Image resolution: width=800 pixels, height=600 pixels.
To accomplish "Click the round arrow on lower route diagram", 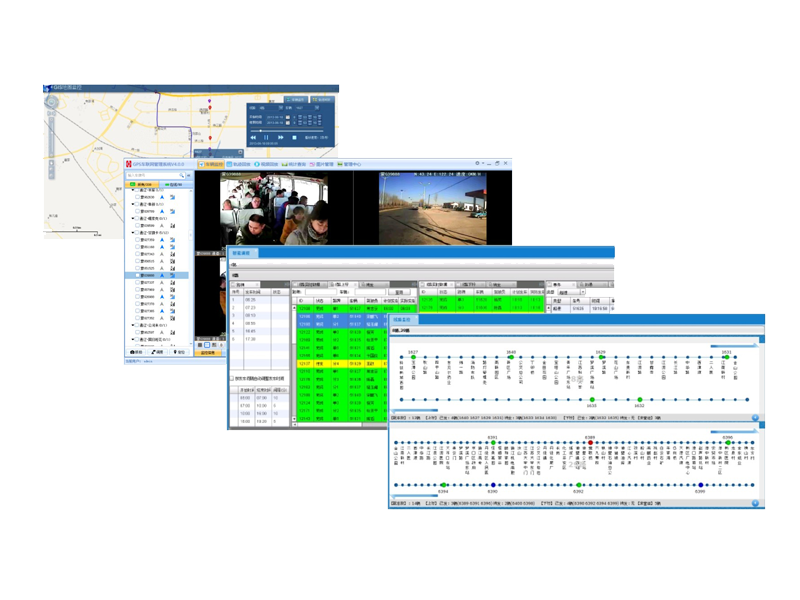I will 755,504.
